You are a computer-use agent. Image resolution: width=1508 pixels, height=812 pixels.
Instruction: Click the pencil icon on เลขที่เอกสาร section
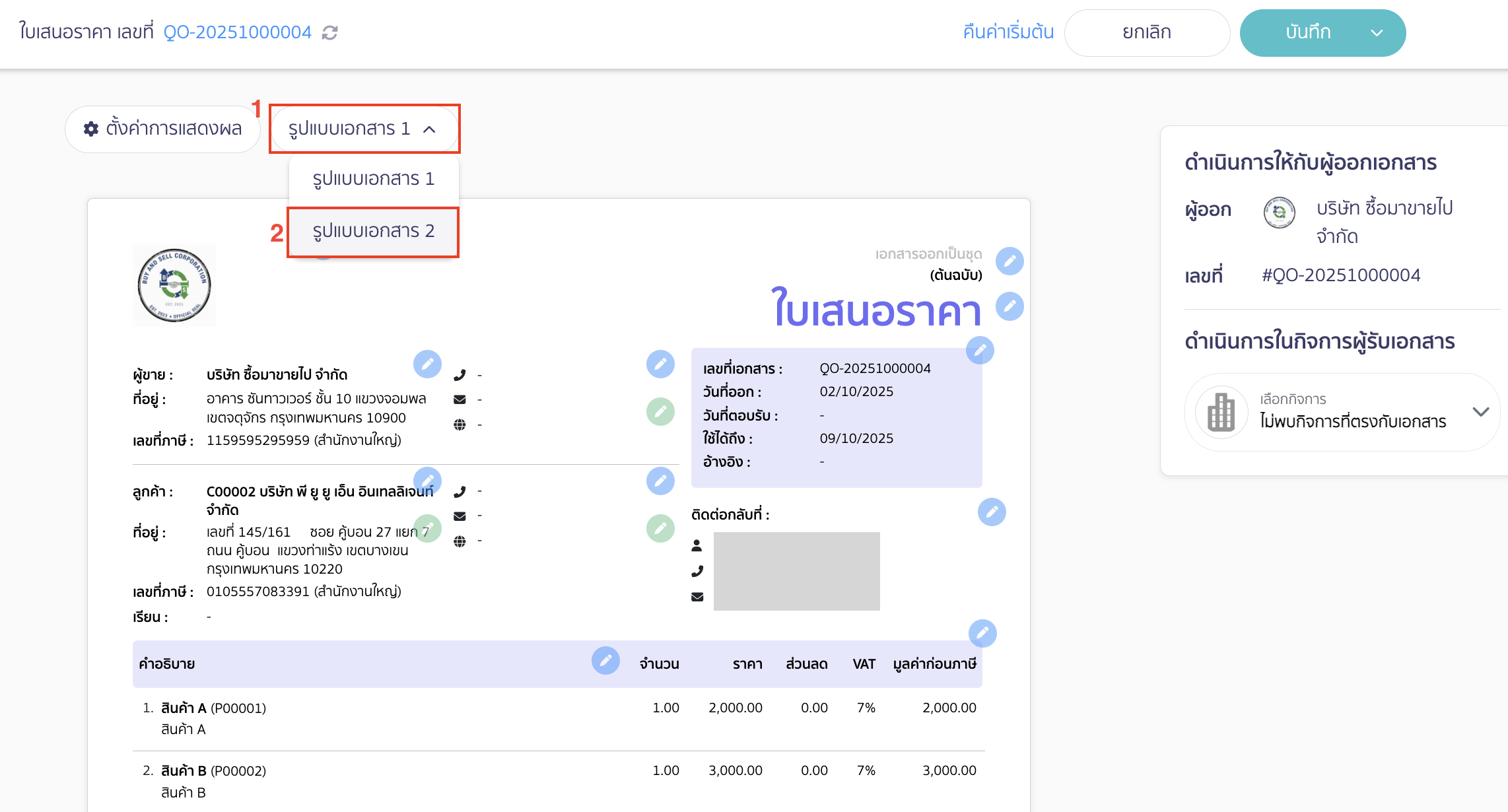coord(980,351)
